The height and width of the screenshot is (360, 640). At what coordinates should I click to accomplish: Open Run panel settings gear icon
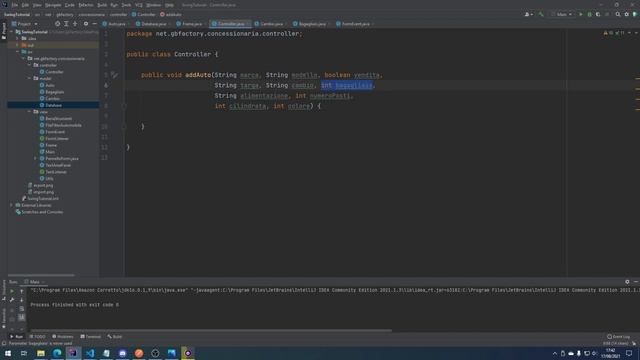[x=627, y=282]
